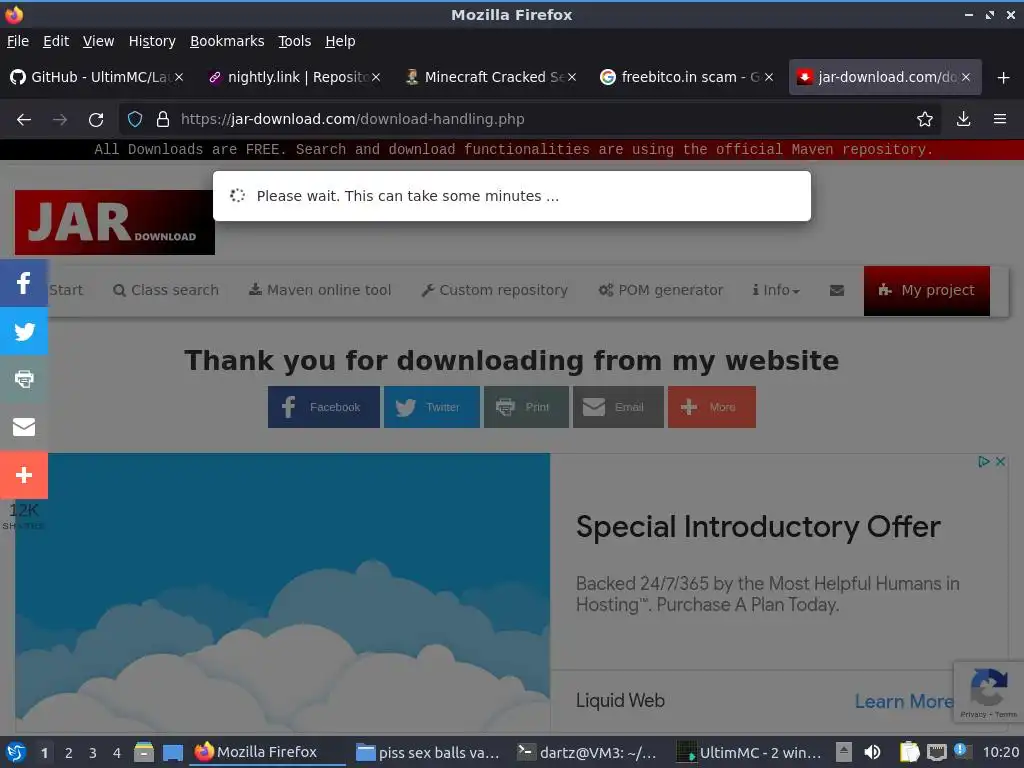The height and width of the screenshot is (768, 1024).
Task: Open a new browser tab
Action: click(x=1004, y=78)
